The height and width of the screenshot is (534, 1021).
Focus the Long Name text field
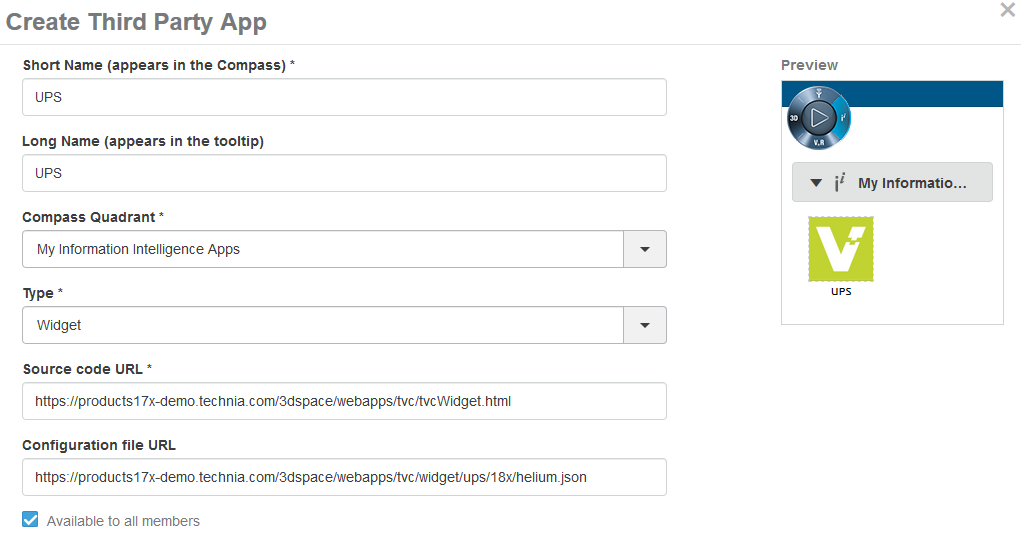tap(344, 173)
